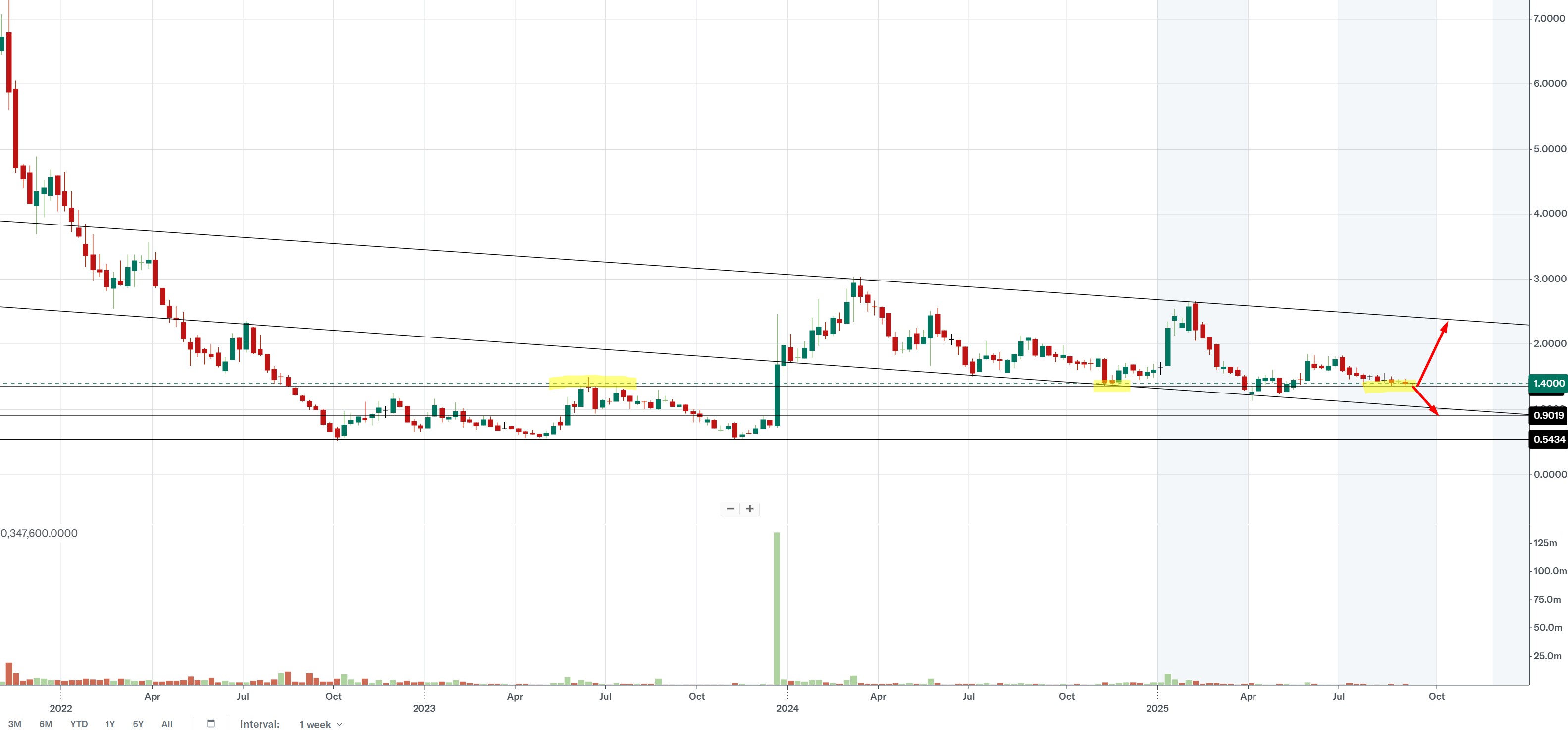Click the zoom in plus button
1568x730 pixels.
coord(750,509)
